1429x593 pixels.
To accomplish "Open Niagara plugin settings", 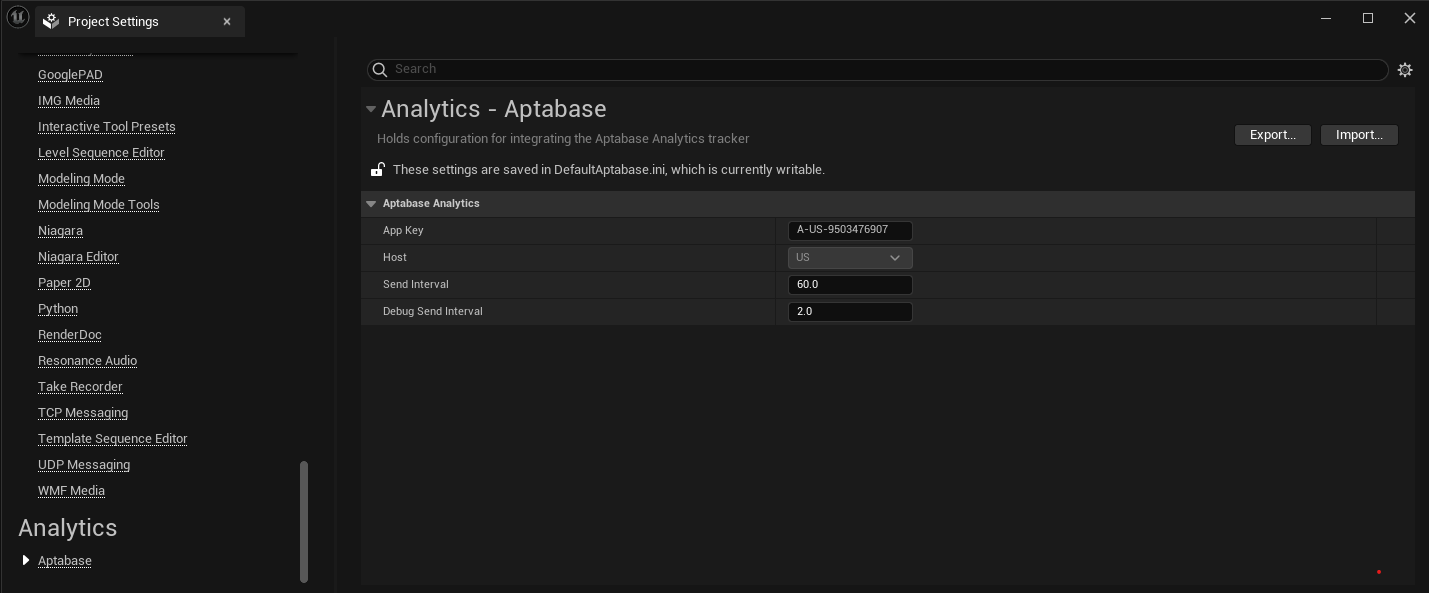I will pyautogui.click(x=60, y=231).
